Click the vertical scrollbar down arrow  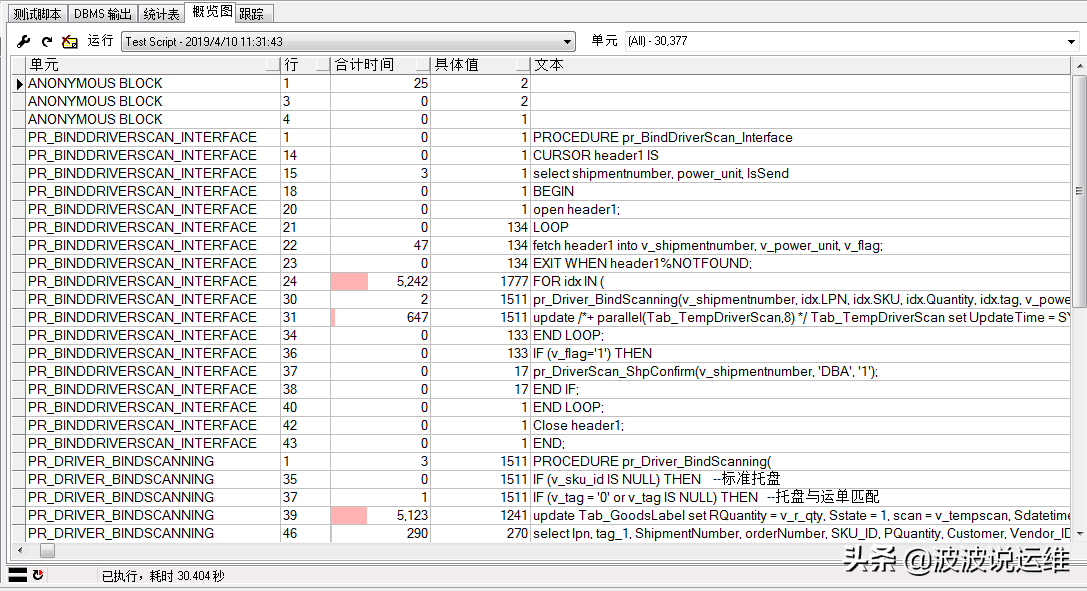click(x=1079, y=534)
